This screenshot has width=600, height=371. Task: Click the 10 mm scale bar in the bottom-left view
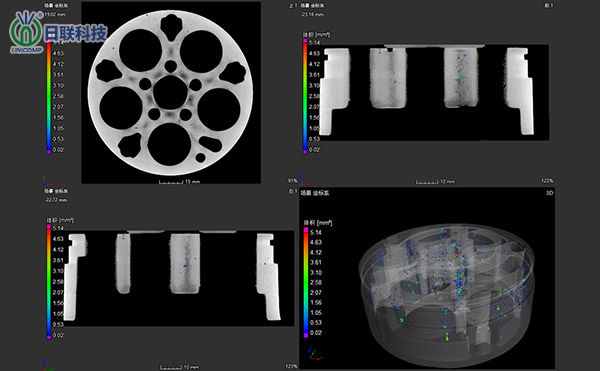[180, 367]
